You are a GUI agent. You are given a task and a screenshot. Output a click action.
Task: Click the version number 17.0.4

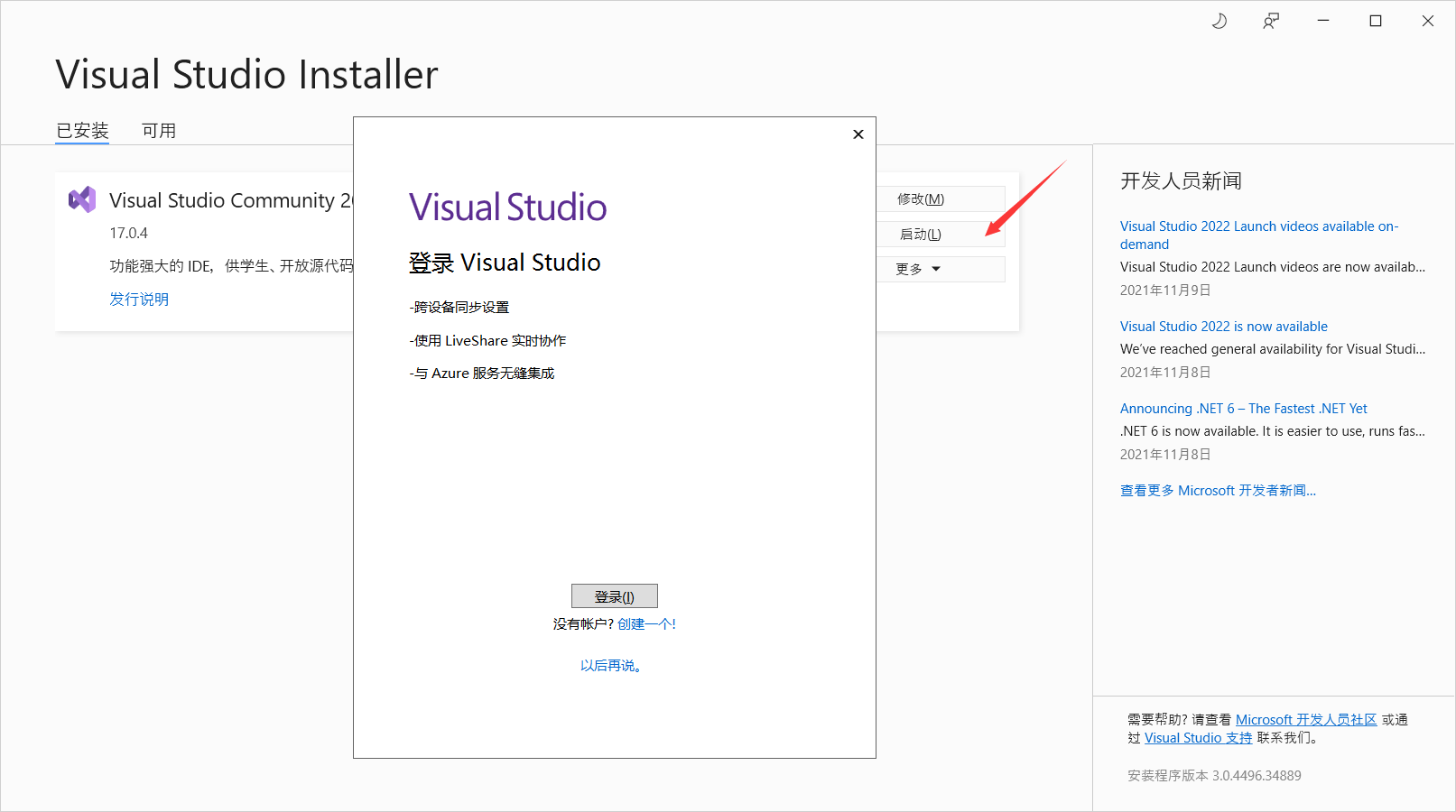point(128,233)
